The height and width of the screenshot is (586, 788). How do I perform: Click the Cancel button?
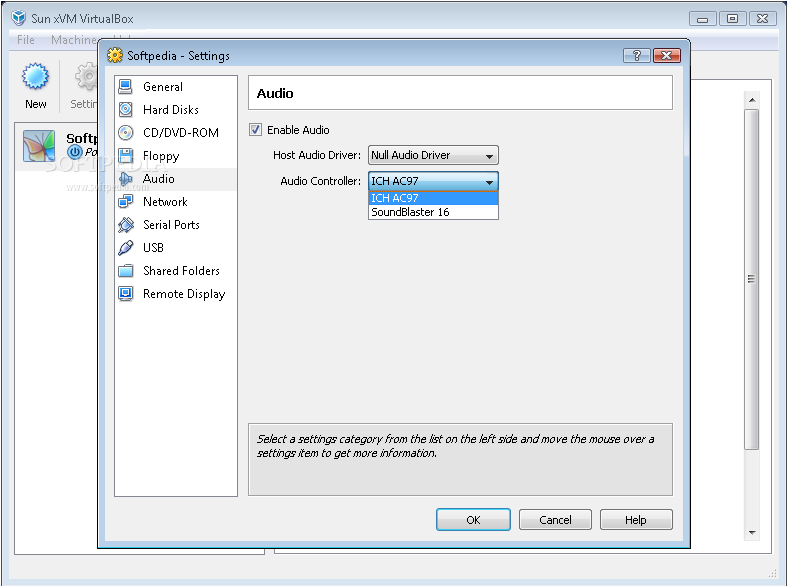(x=555, y=520)
